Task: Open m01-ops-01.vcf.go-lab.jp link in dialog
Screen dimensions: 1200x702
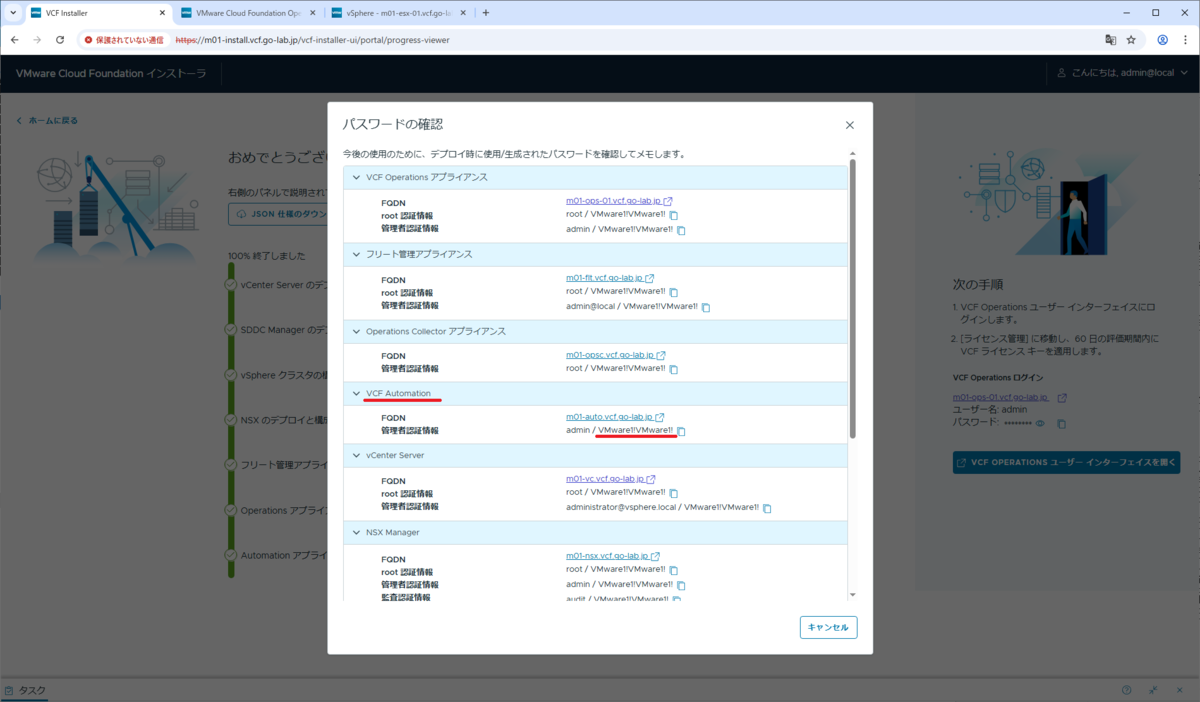Action: point(613,201)
